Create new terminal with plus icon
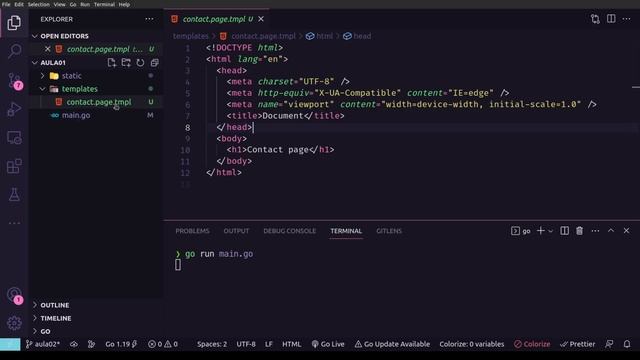Viewport: 640px width, 360px height. tap(540, 231)
